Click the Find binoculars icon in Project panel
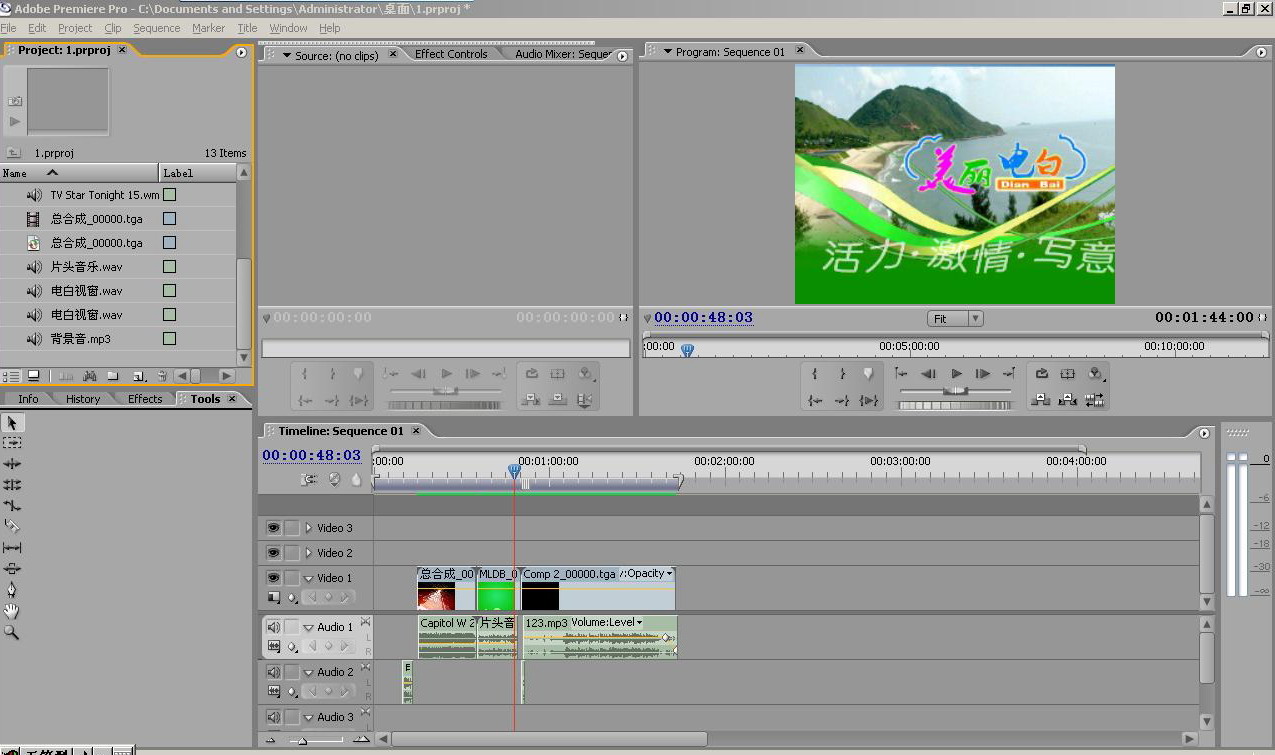This screenshot has width=1275, height=755. coord(90,376)
